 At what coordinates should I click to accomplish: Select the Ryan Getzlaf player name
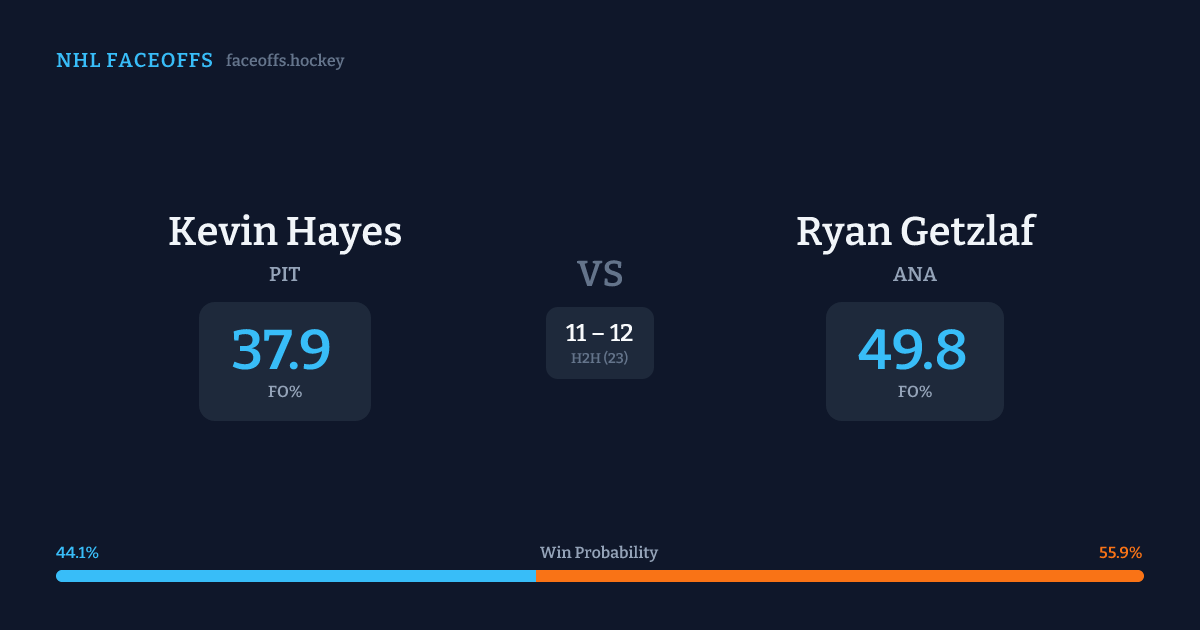(x=915, y=231)
